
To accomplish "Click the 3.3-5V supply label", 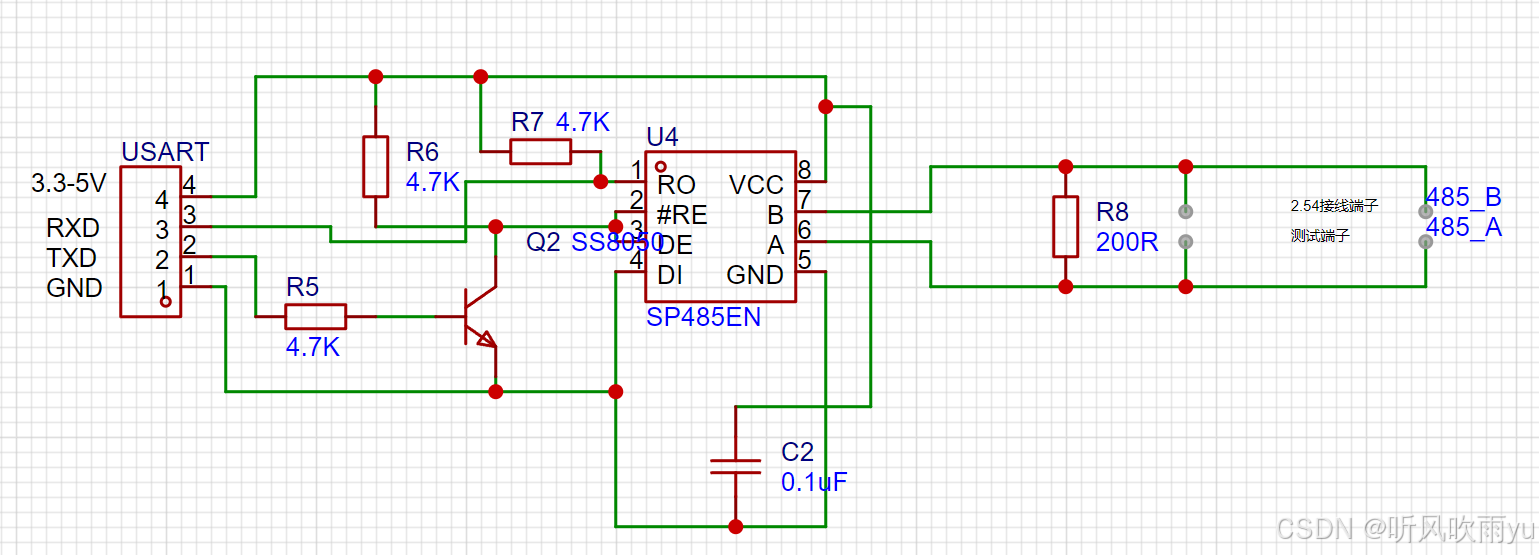I will [x=68, y=184].
